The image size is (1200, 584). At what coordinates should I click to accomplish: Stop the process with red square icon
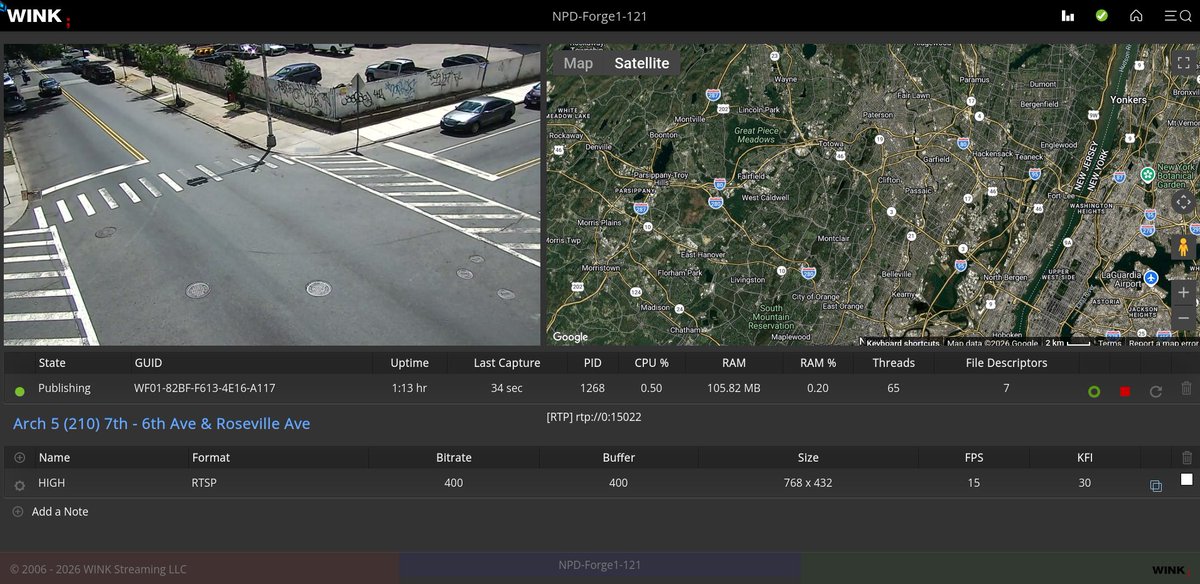tap(1125, 391)
